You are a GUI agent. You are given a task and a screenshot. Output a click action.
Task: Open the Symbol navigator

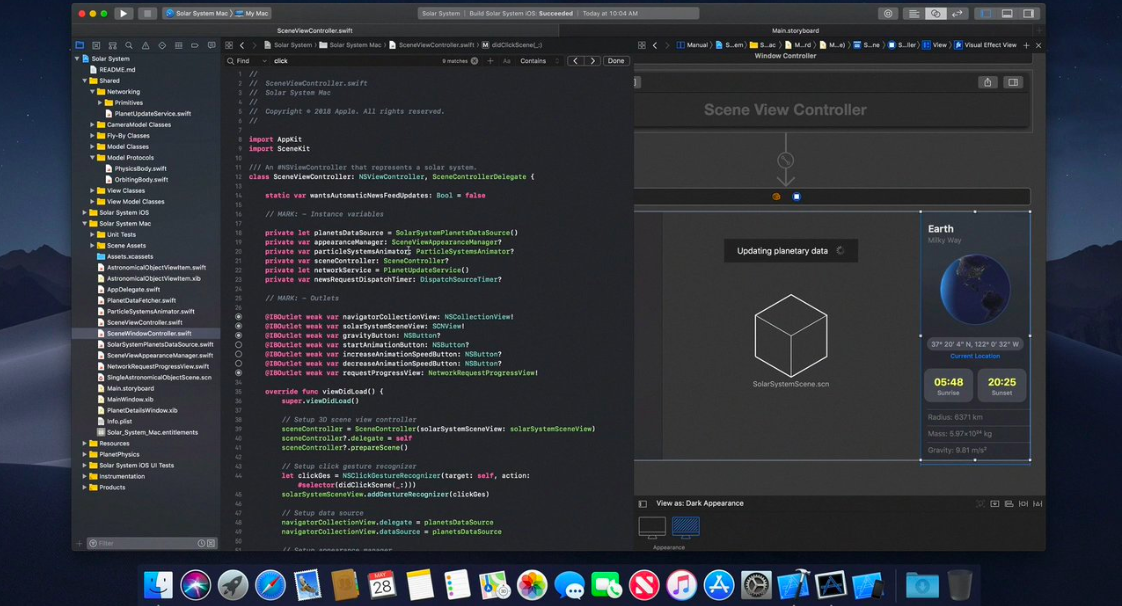pyautogui.click(x=112, y=45)
